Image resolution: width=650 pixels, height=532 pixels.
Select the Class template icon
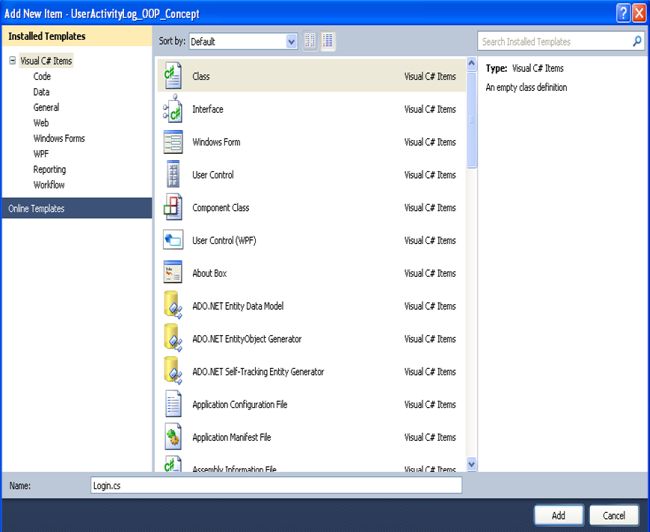point(172,76)
